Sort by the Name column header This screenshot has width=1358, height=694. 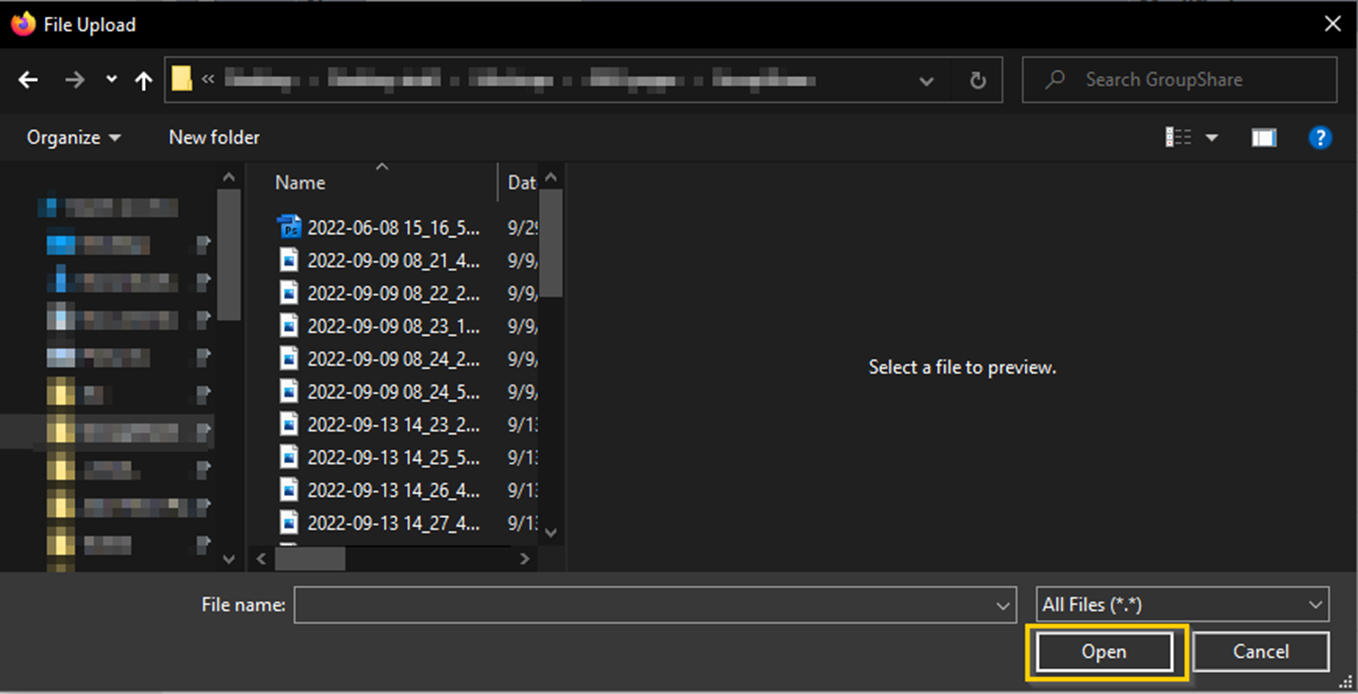click(300, 183)
